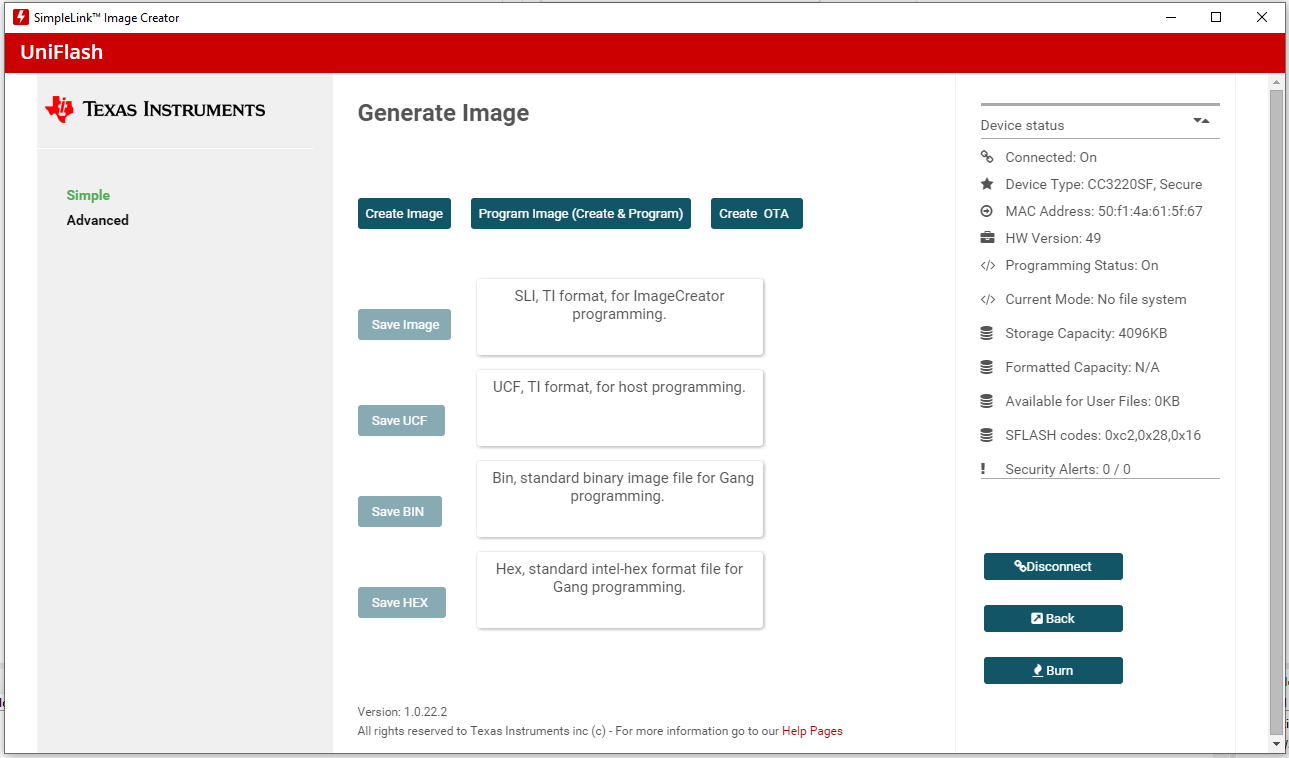Click the text 'Device Type: CC3220SF, Secure'
Viewport: 1289px width, 758px height.
tap(1104, 184)
